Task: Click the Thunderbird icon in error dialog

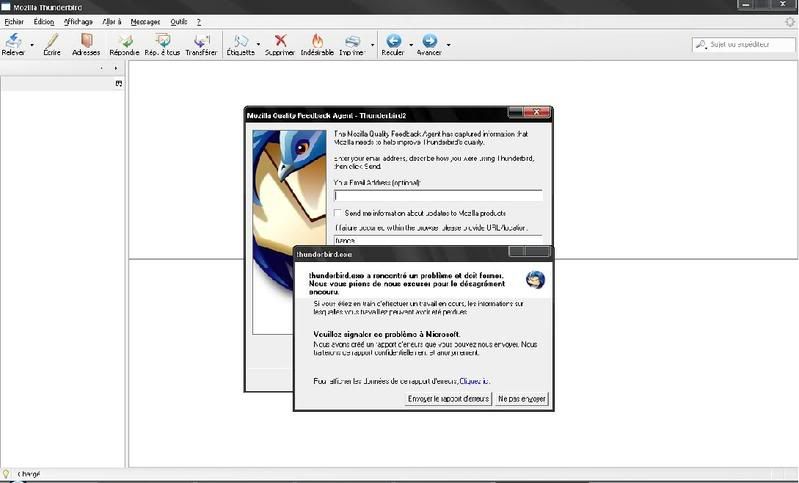Action: pyautogui.click(x=535, y=280)
